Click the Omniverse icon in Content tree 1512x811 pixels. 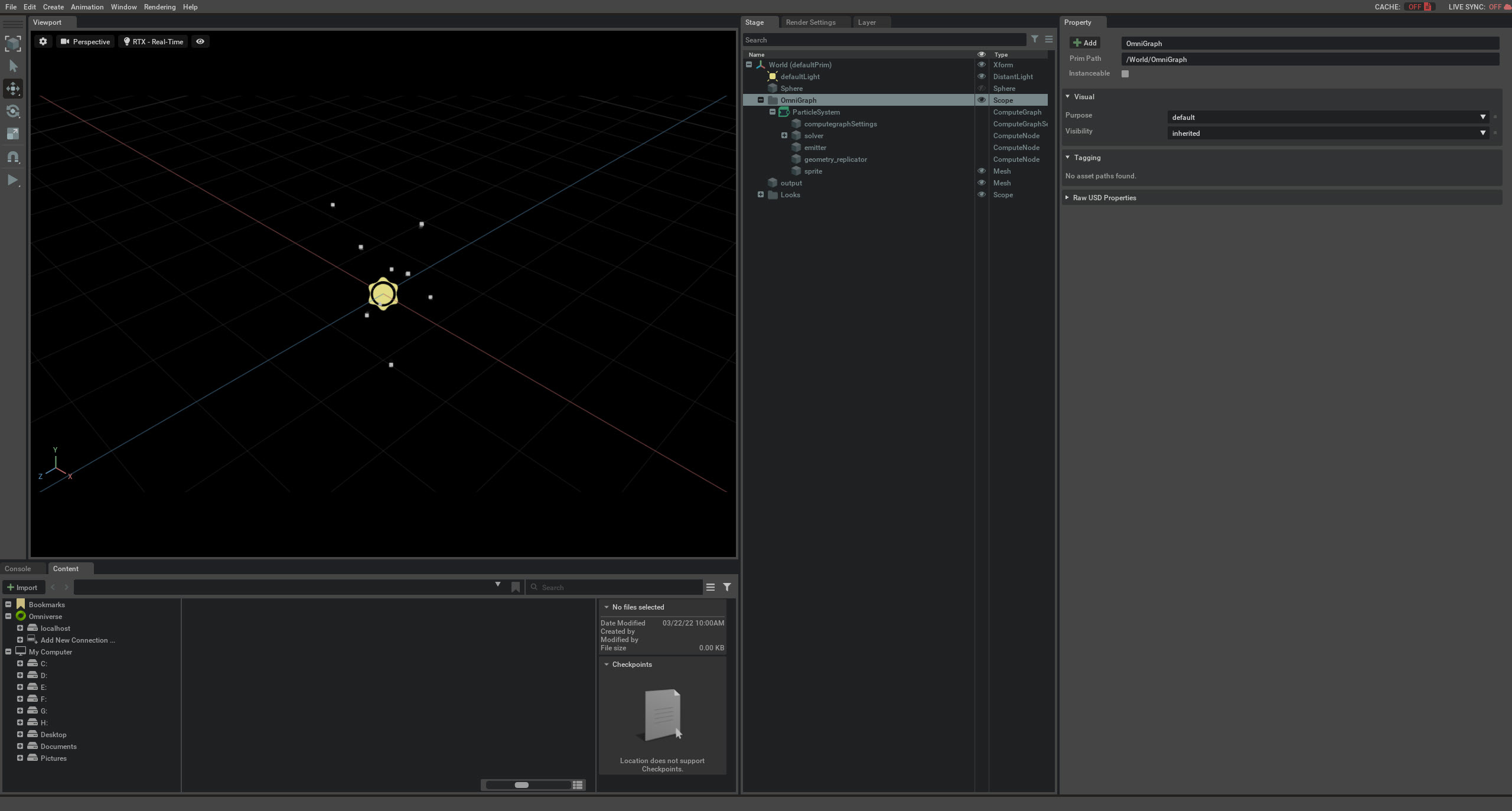pyautogui.click(x=21, y=616)
